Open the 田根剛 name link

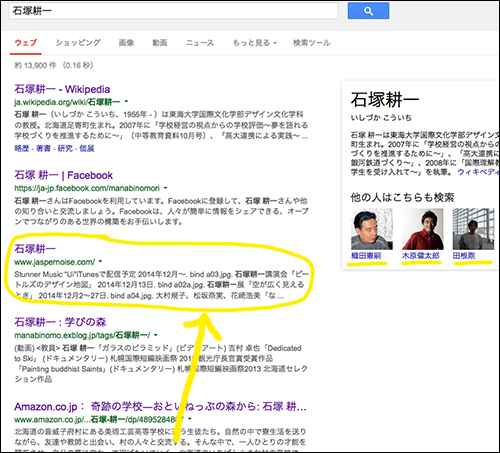pos(464,256)
